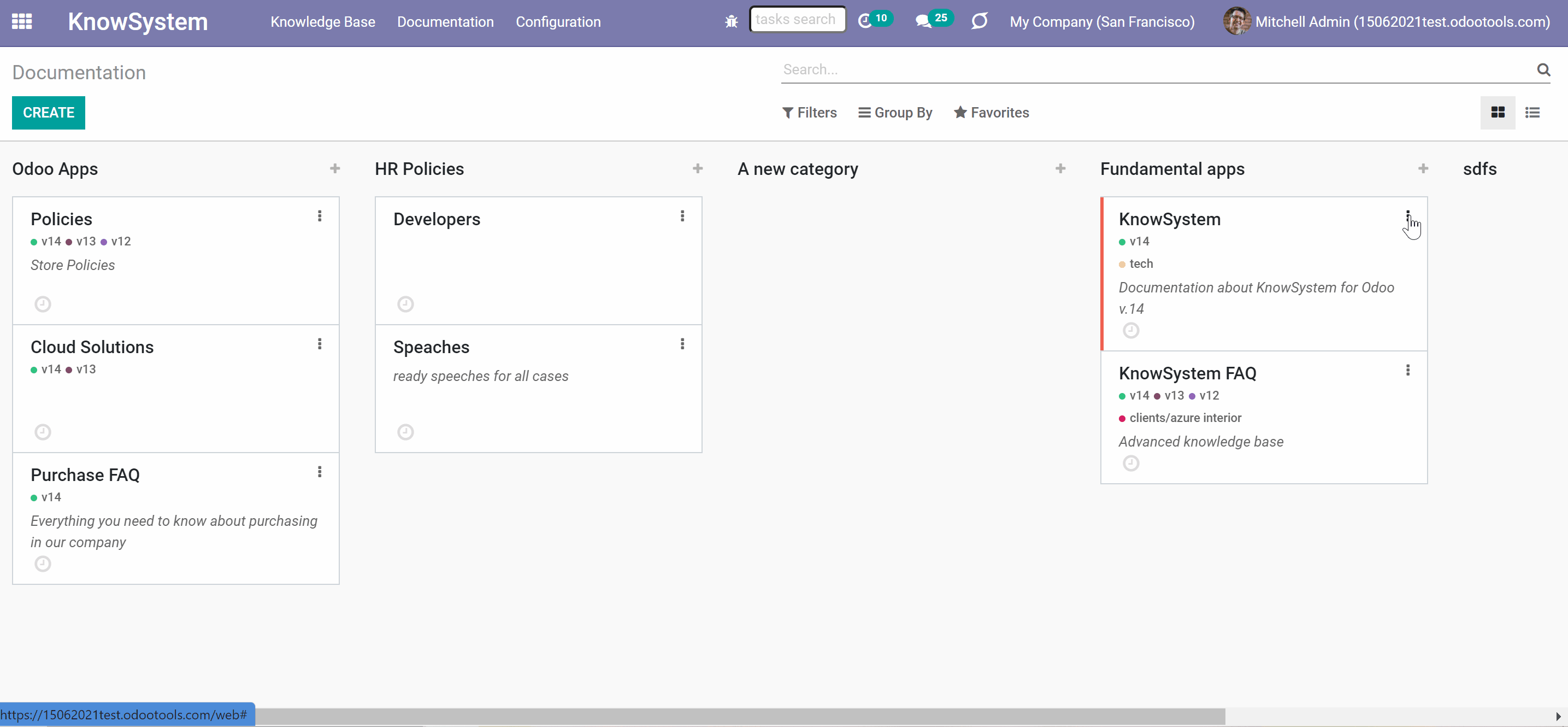The image size is (1568, 727).
Task: Open the Mitchell Admin user menu
Action: coord(1387,22)
